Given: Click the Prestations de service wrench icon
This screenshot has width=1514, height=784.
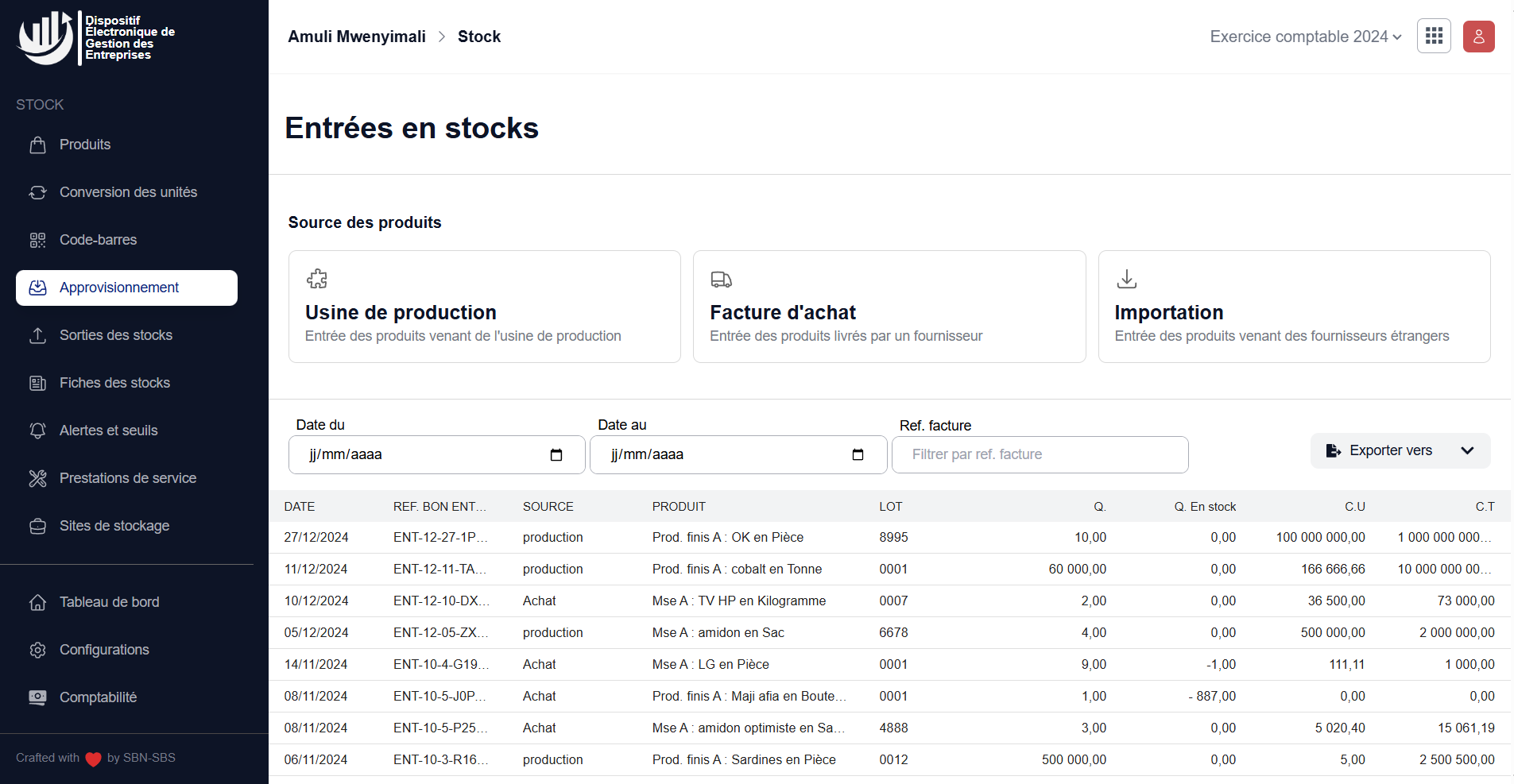Looking at the screenshot, I should pyautogui.click(x=37, y=478).
